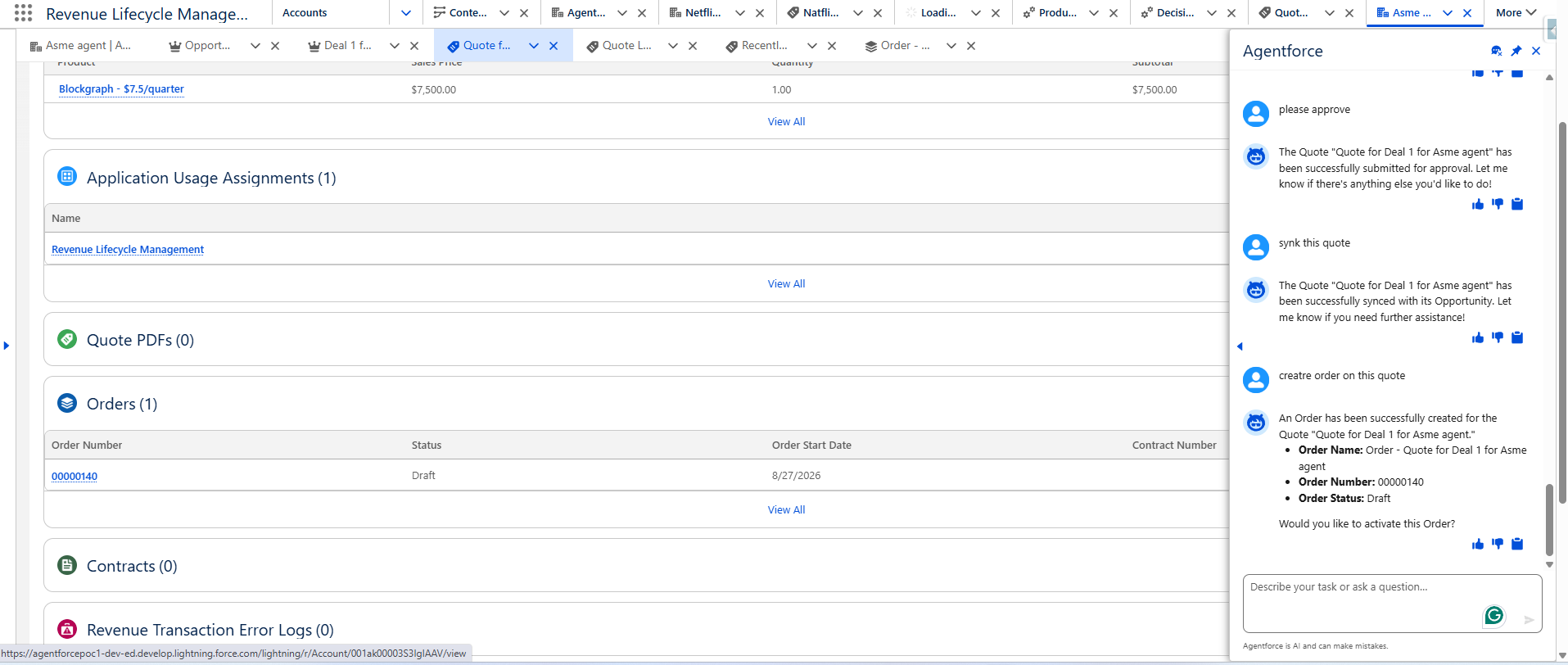Thumbs down the 'submitted for approval' reply
Screen dimensions: 1568x665
[1498, 204]
